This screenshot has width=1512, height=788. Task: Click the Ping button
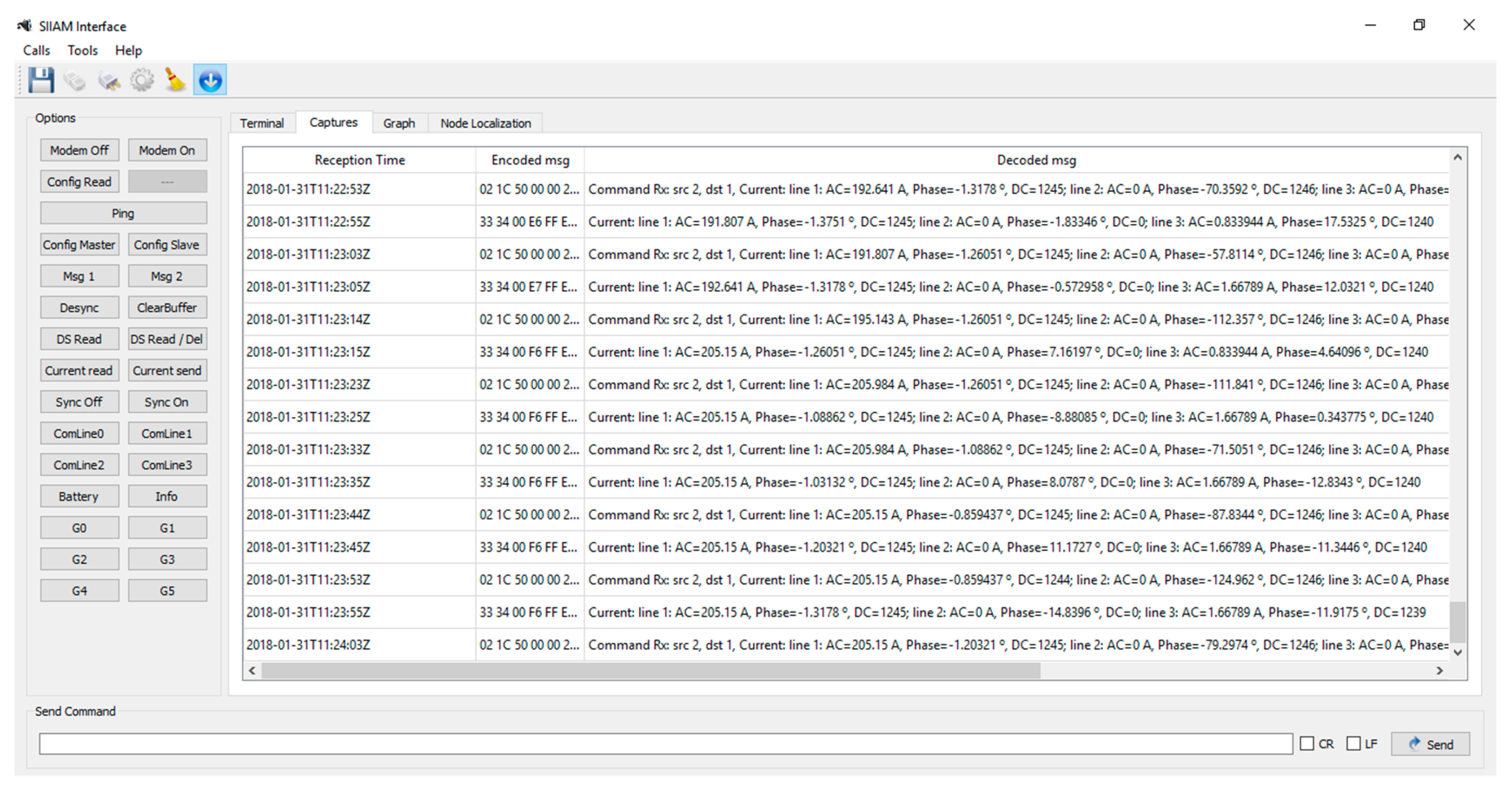[x=123, y=213]
